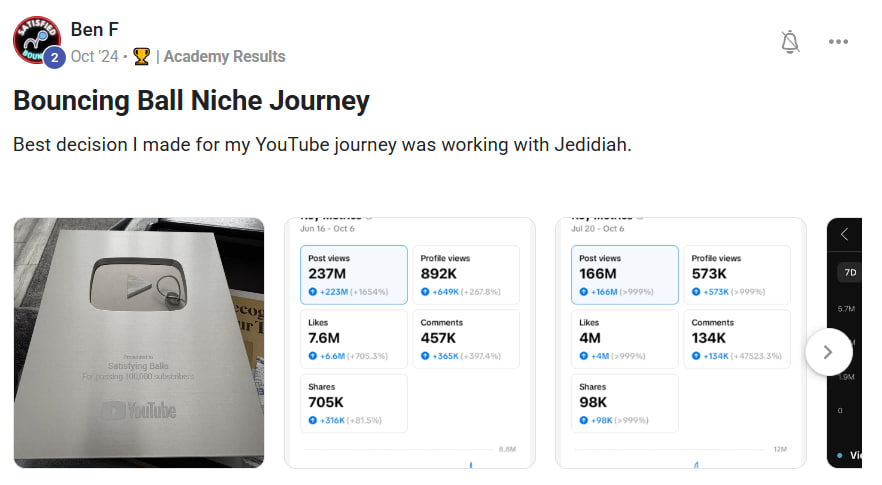This screenshot has width=882, height=485.
Task: Click the 457K Comments card
Action: (466, 339)
